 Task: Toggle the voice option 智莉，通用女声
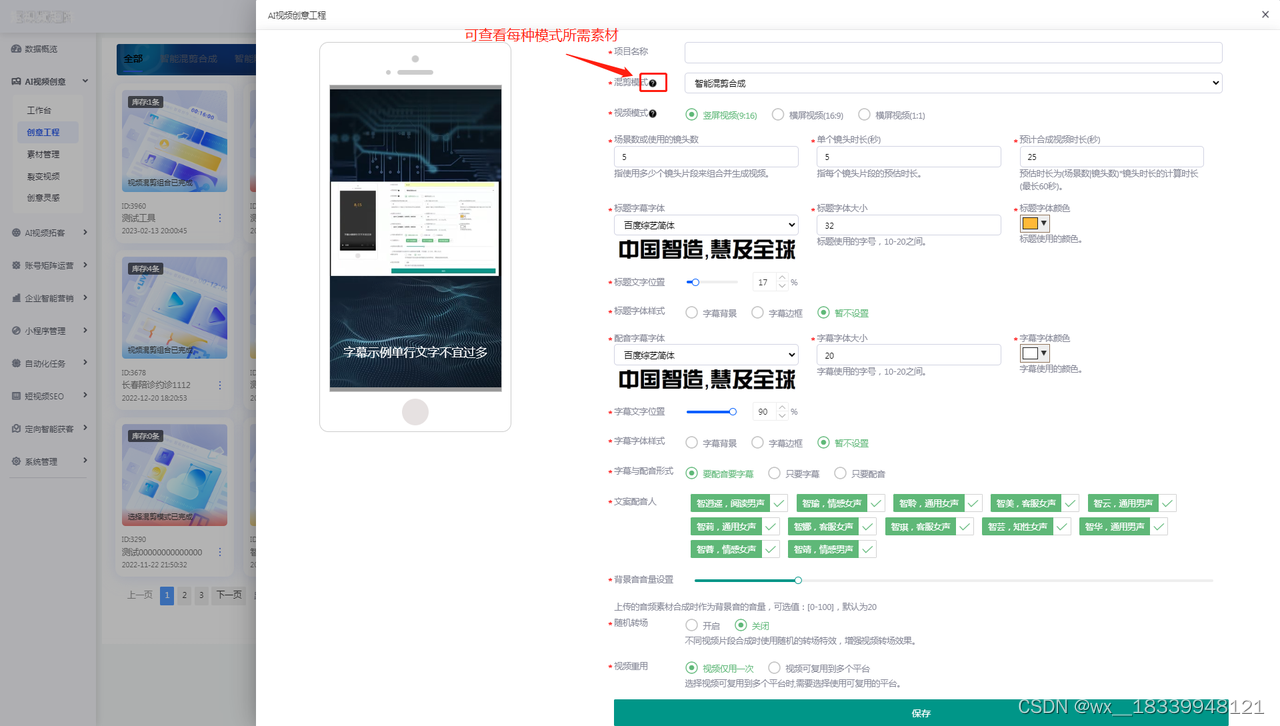pos(737,526)
